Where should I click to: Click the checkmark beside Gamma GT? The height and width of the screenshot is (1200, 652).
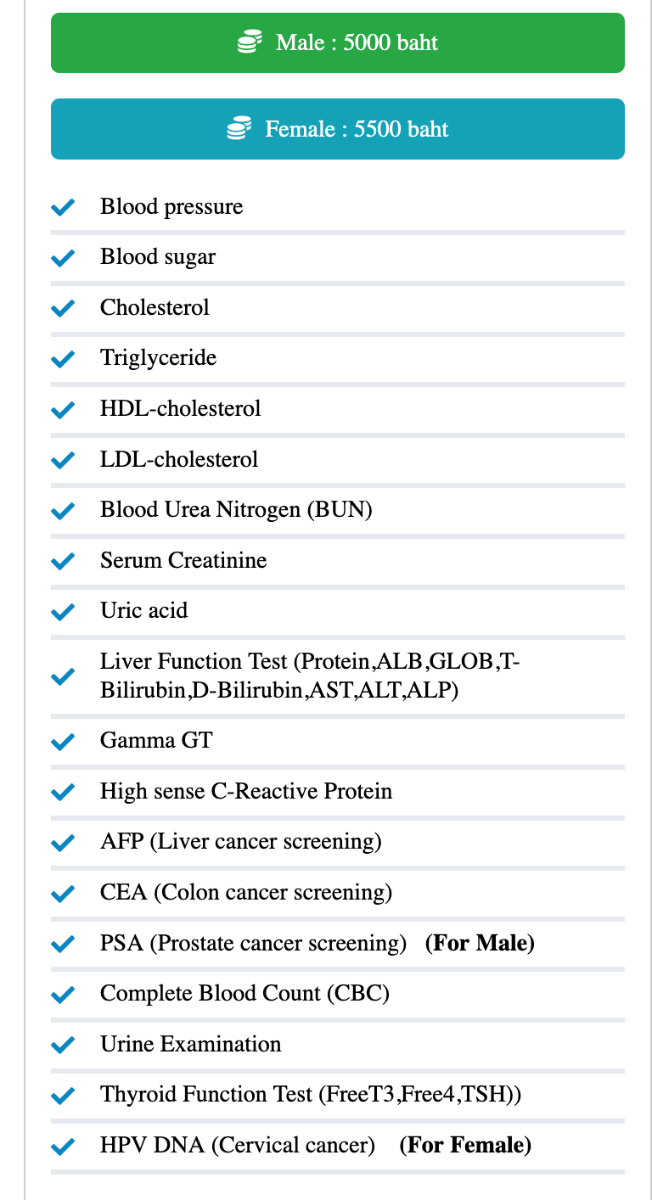point(63,741)
